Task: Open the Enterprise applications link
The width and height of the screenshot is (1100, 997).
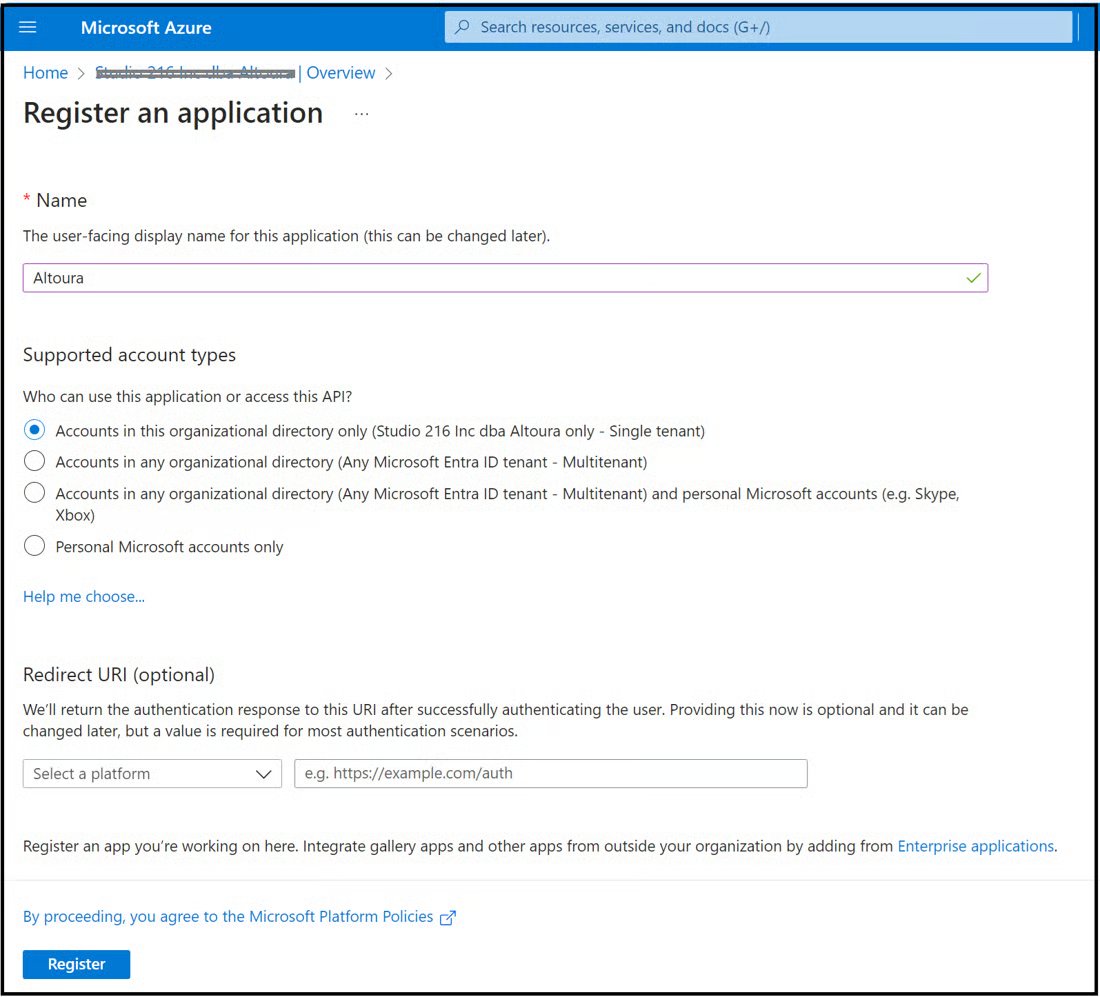Action: [975, 846]
